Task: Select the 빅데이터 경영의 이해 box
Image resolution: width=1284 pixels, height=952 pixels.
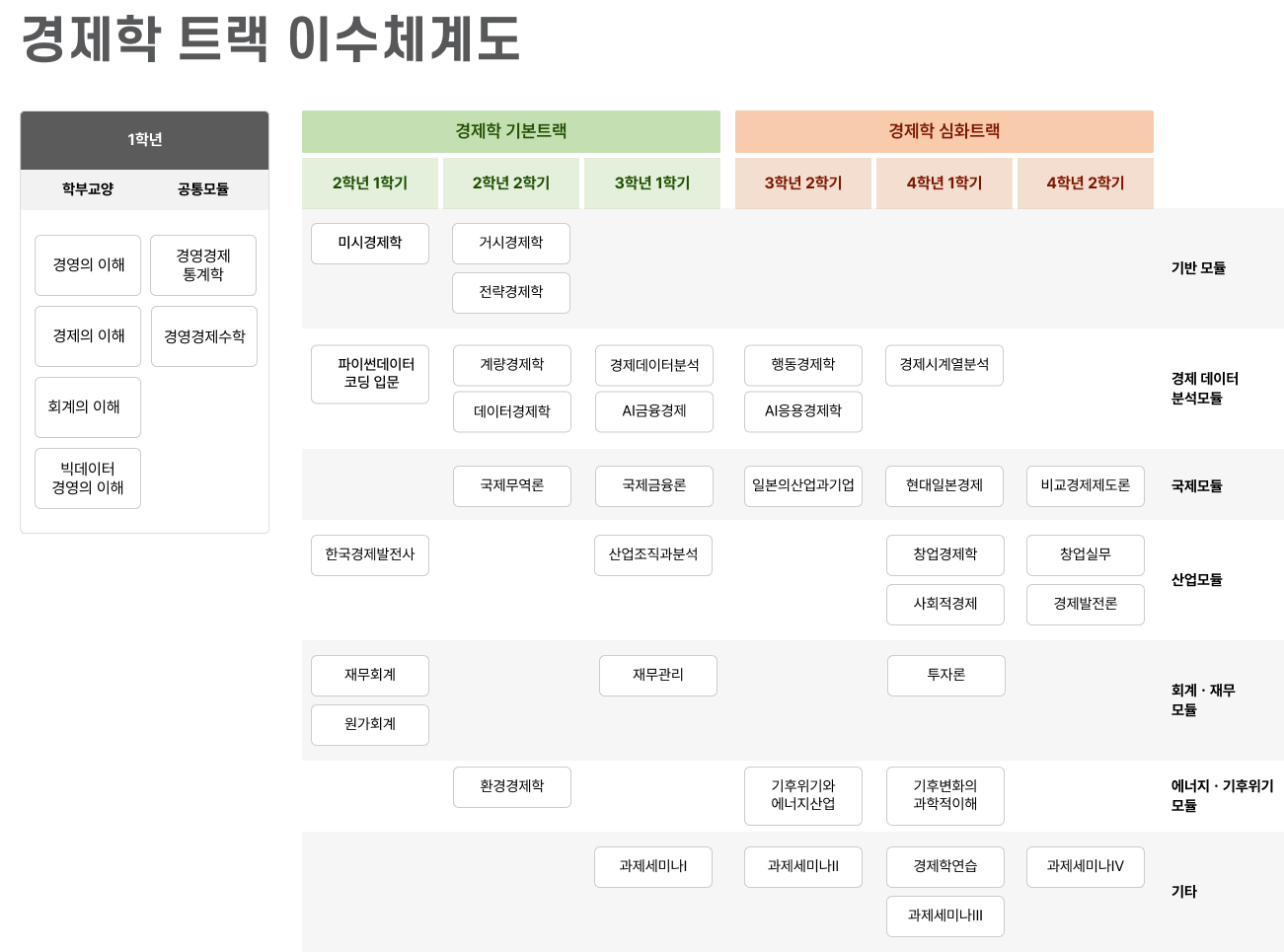Action: click(88, 478)
